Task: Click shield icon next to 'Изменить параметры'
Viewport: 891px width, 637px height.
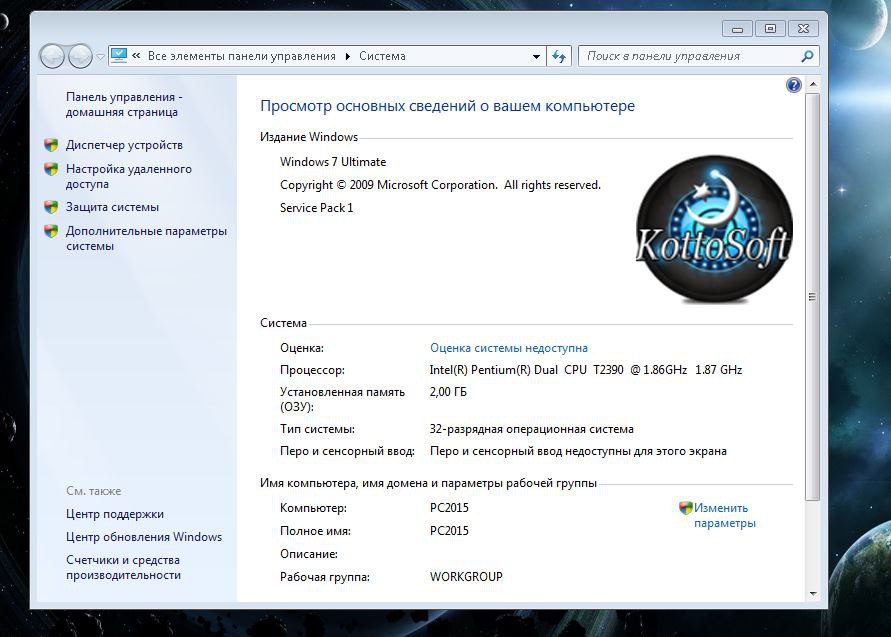Action: 686,507
